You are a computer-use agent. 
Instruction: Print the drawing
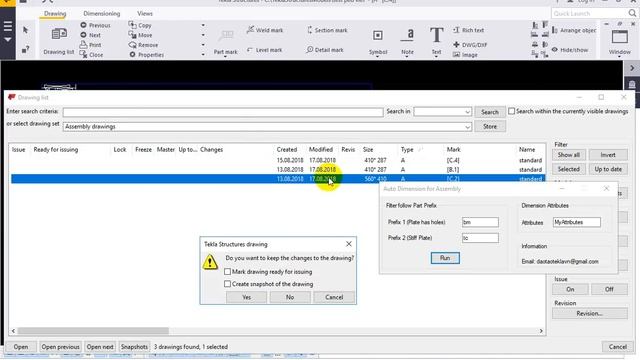tap(91, 45)
